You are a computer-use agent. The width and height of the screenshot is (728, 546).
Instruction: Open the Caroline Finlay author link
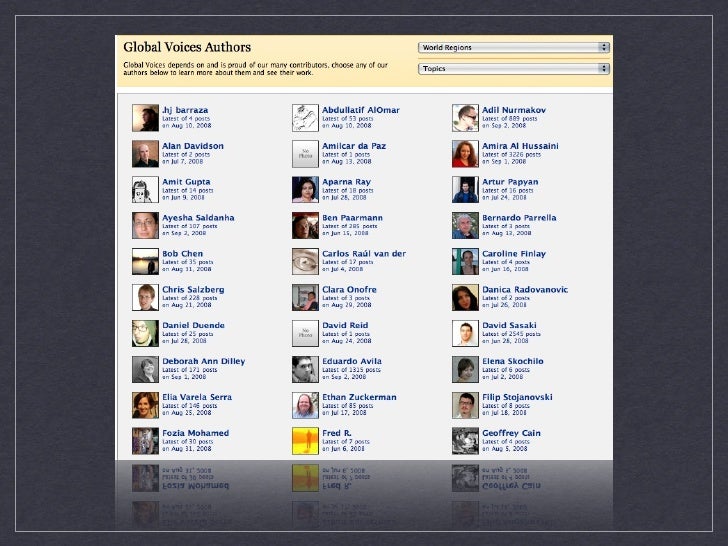(514, 254)
